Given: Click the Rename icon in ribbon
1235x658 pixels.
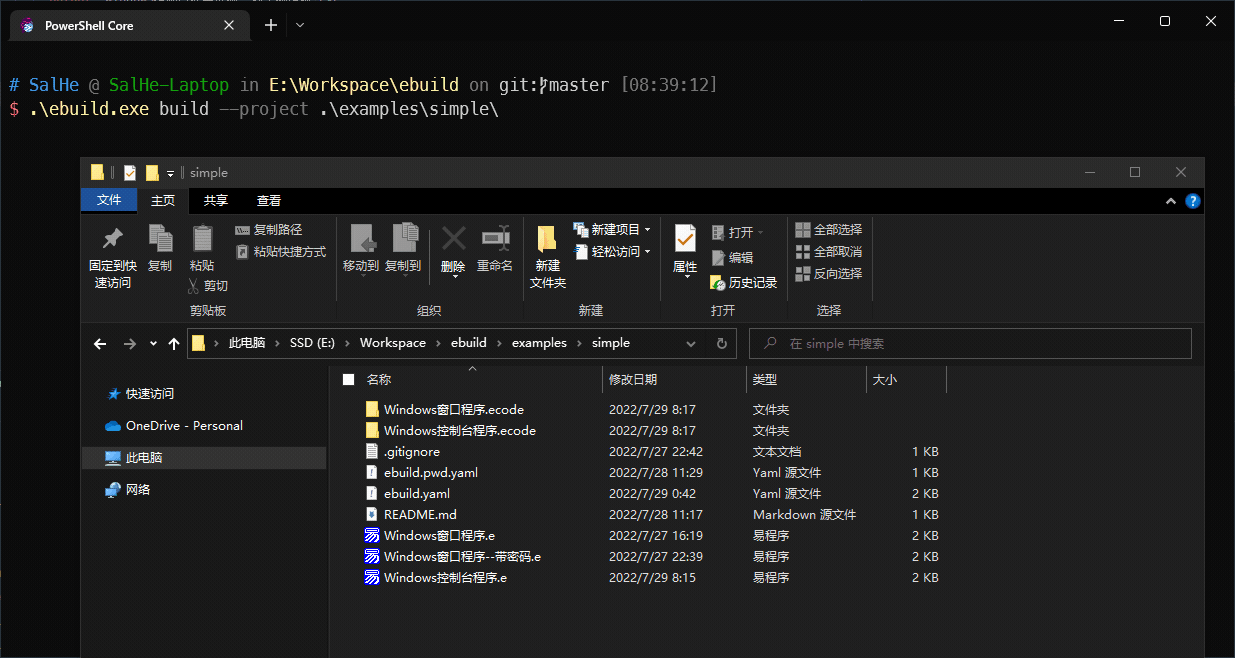Looking at the screenshot, I should point(494,240).
